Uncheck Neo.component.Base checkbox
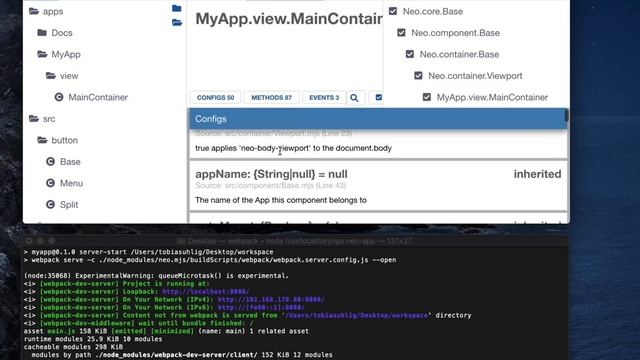This screenshot has height=360, width=640. tap(401, 33)
